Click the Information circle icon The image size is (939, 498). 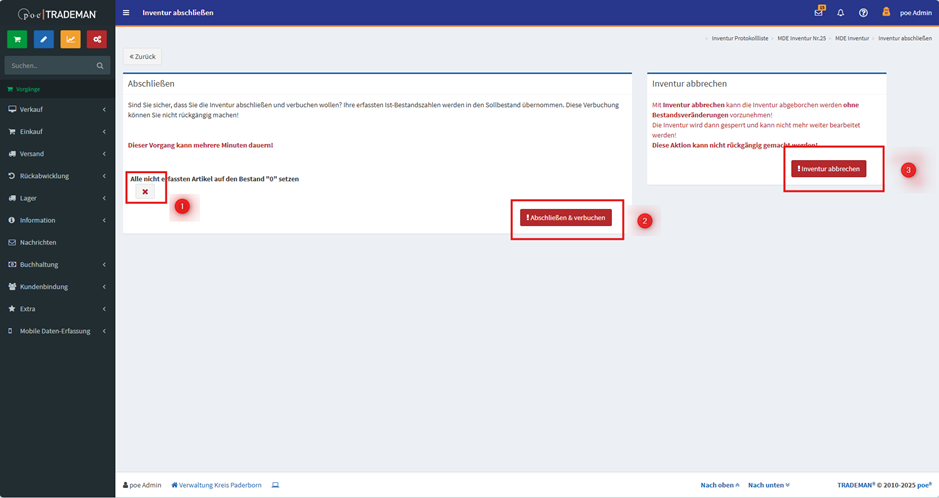click(12, 220)
